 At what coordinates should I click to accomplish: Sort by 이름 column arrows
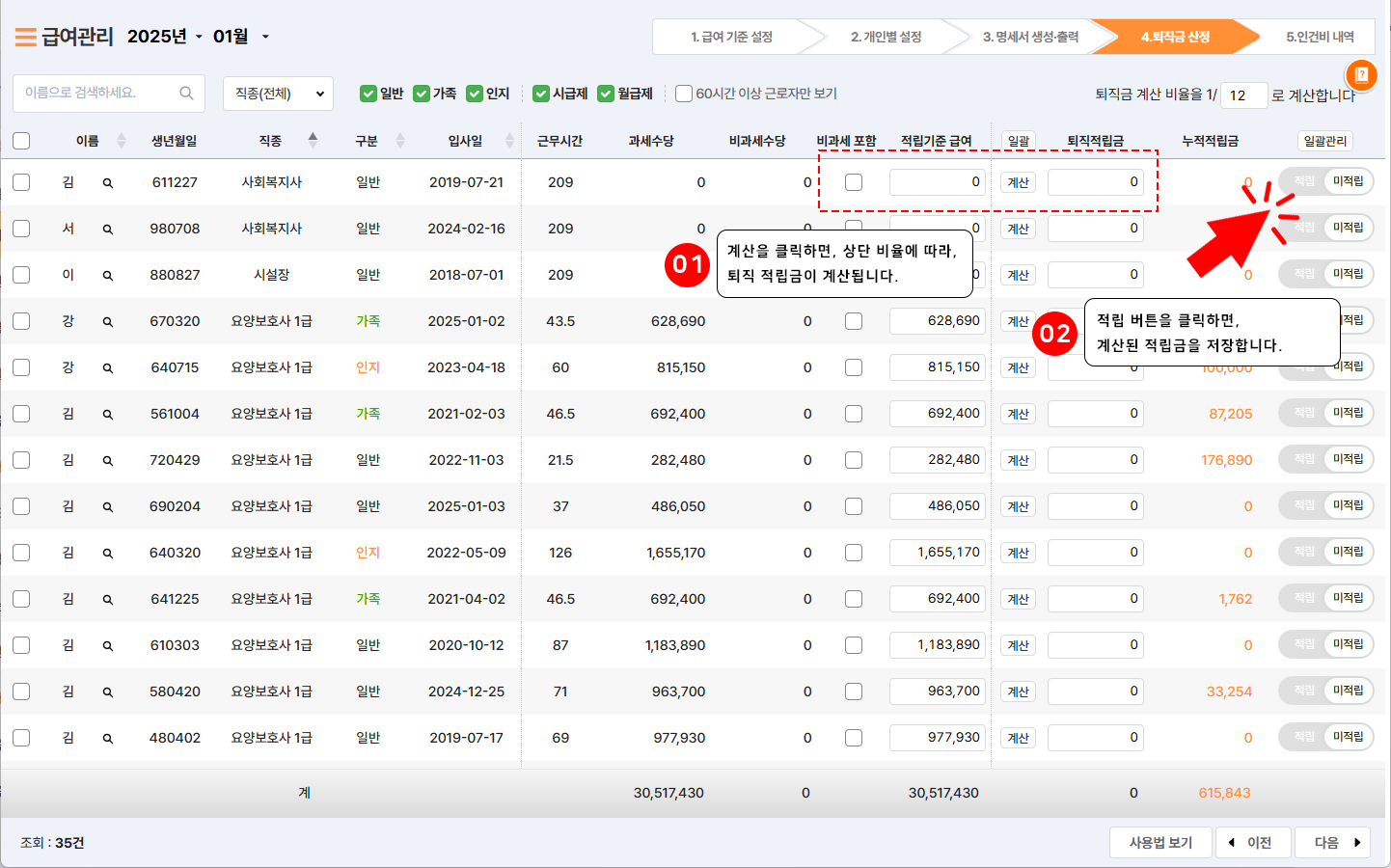(121, 141)
